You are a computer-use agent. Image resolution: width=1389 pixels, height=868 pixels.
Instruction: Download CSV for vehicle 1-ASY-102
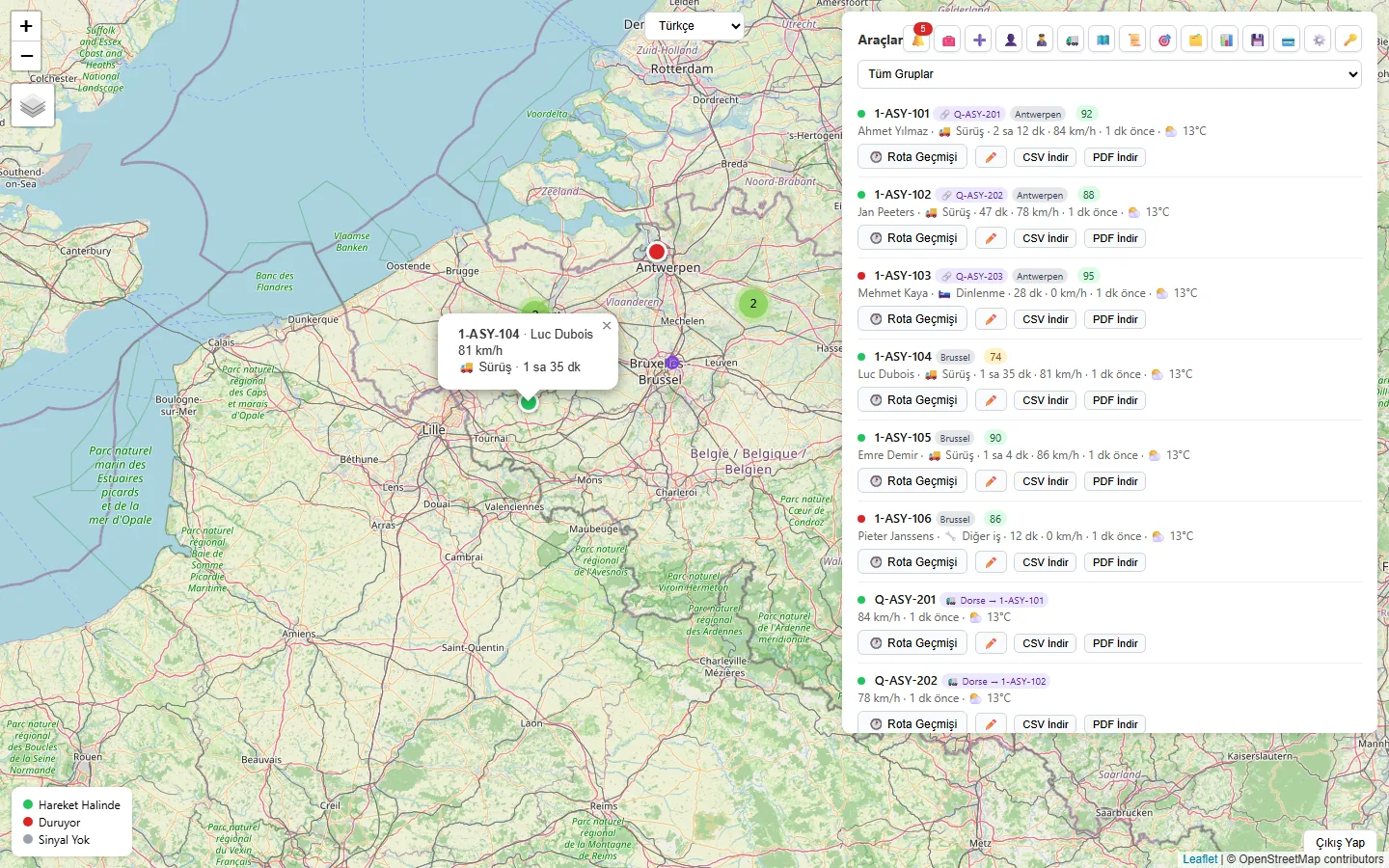(1046, 238)
